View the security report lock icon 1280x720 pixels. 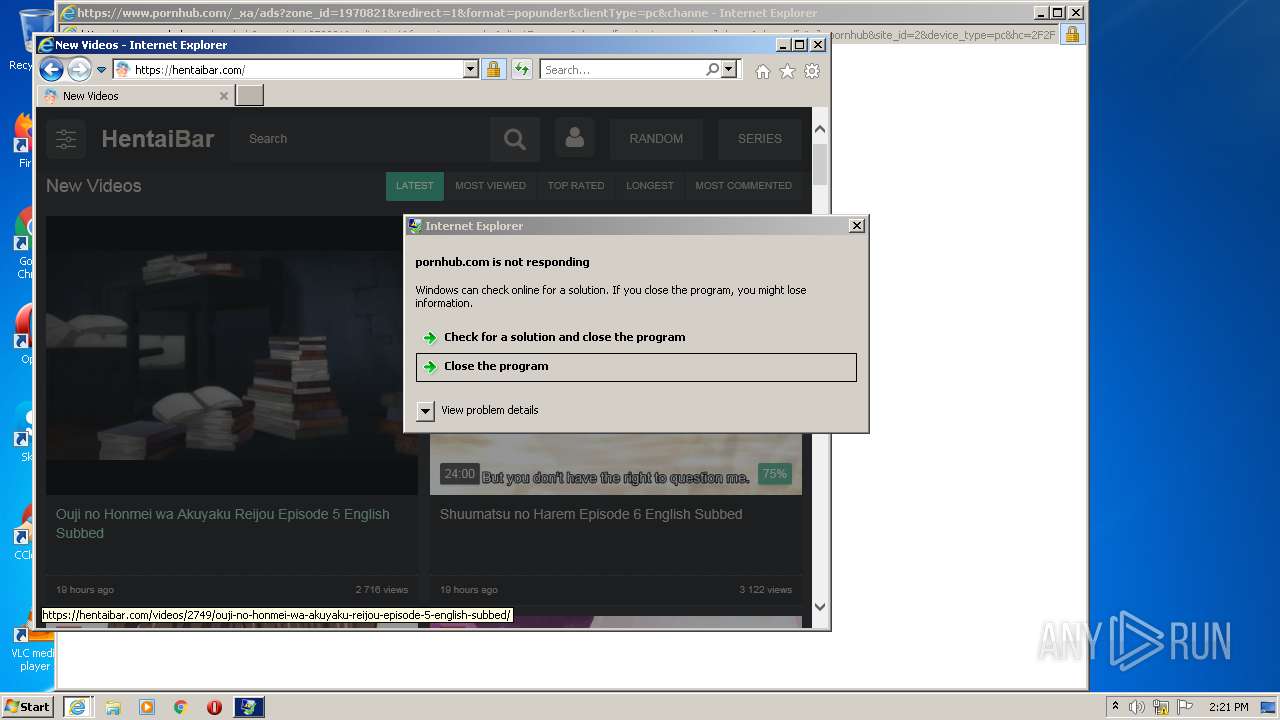[x=493, y=70]
